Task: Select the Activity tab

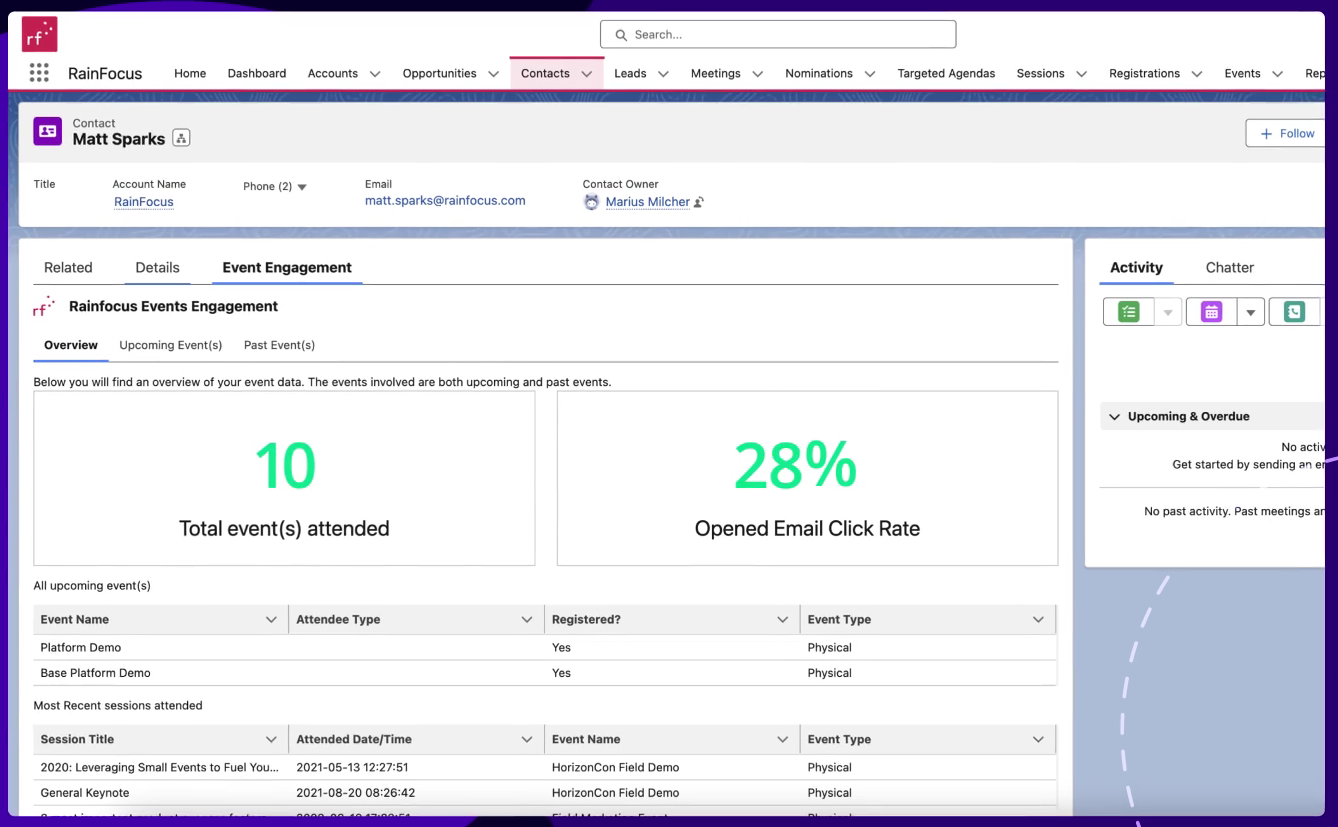Action: (1137, 267)
